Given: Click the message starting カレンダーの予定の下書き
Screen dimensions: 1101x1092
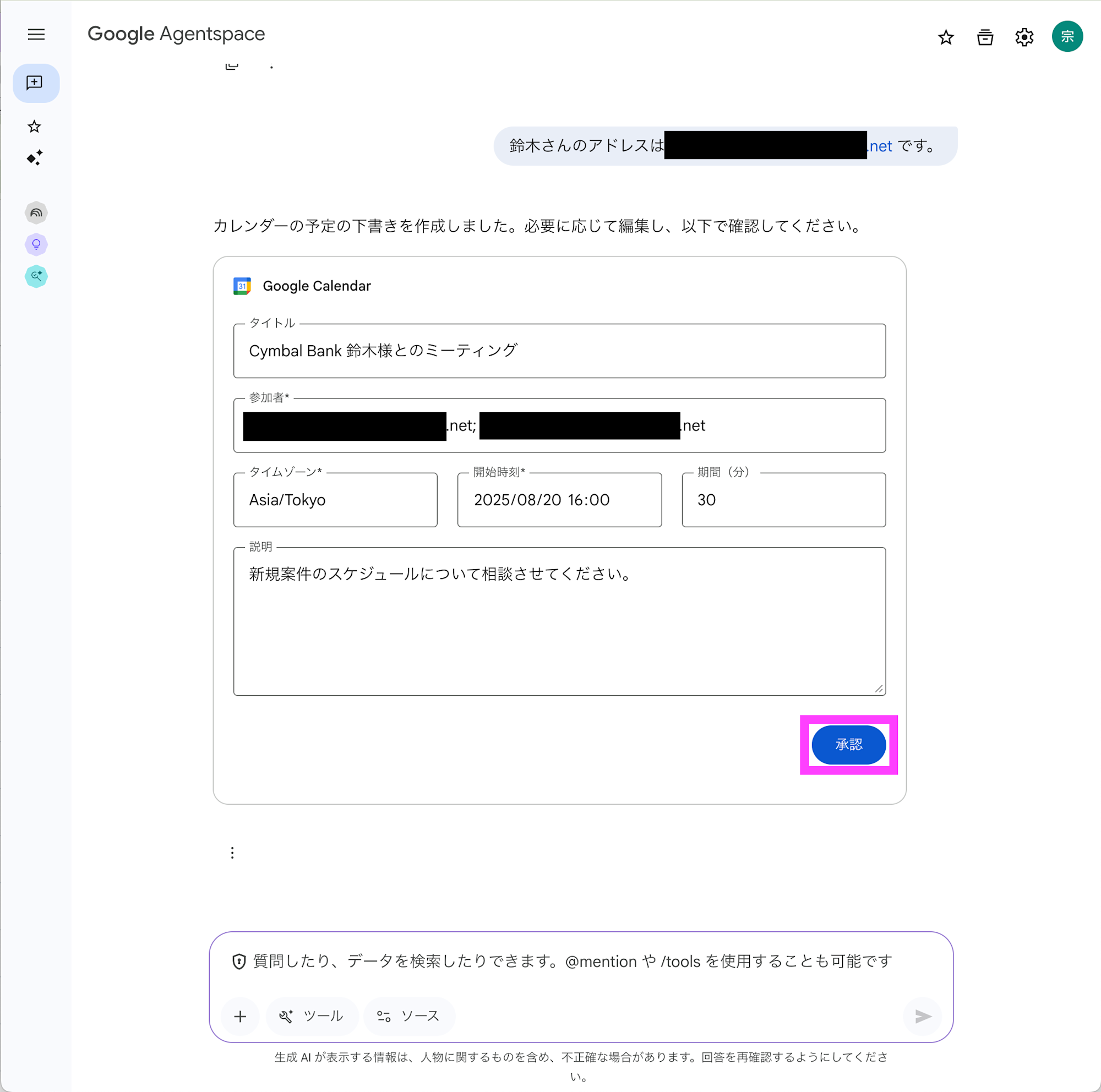Looking at the screenshot, I should 538,226.
